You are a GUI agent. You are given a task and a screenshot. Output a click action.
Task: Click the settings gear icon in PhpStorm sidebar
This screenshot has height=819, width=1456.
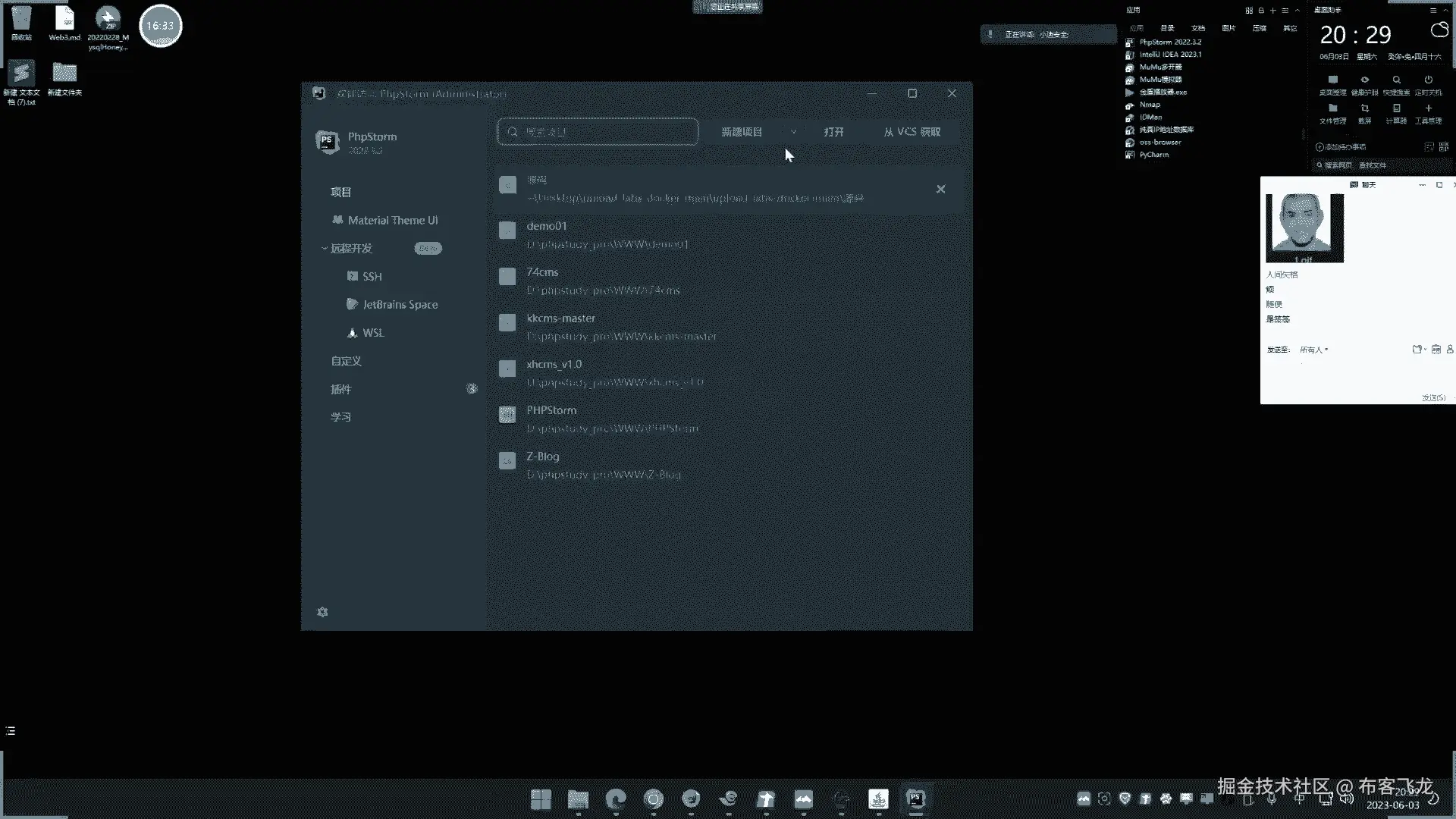pyautogui.click(x=322, y=612)
